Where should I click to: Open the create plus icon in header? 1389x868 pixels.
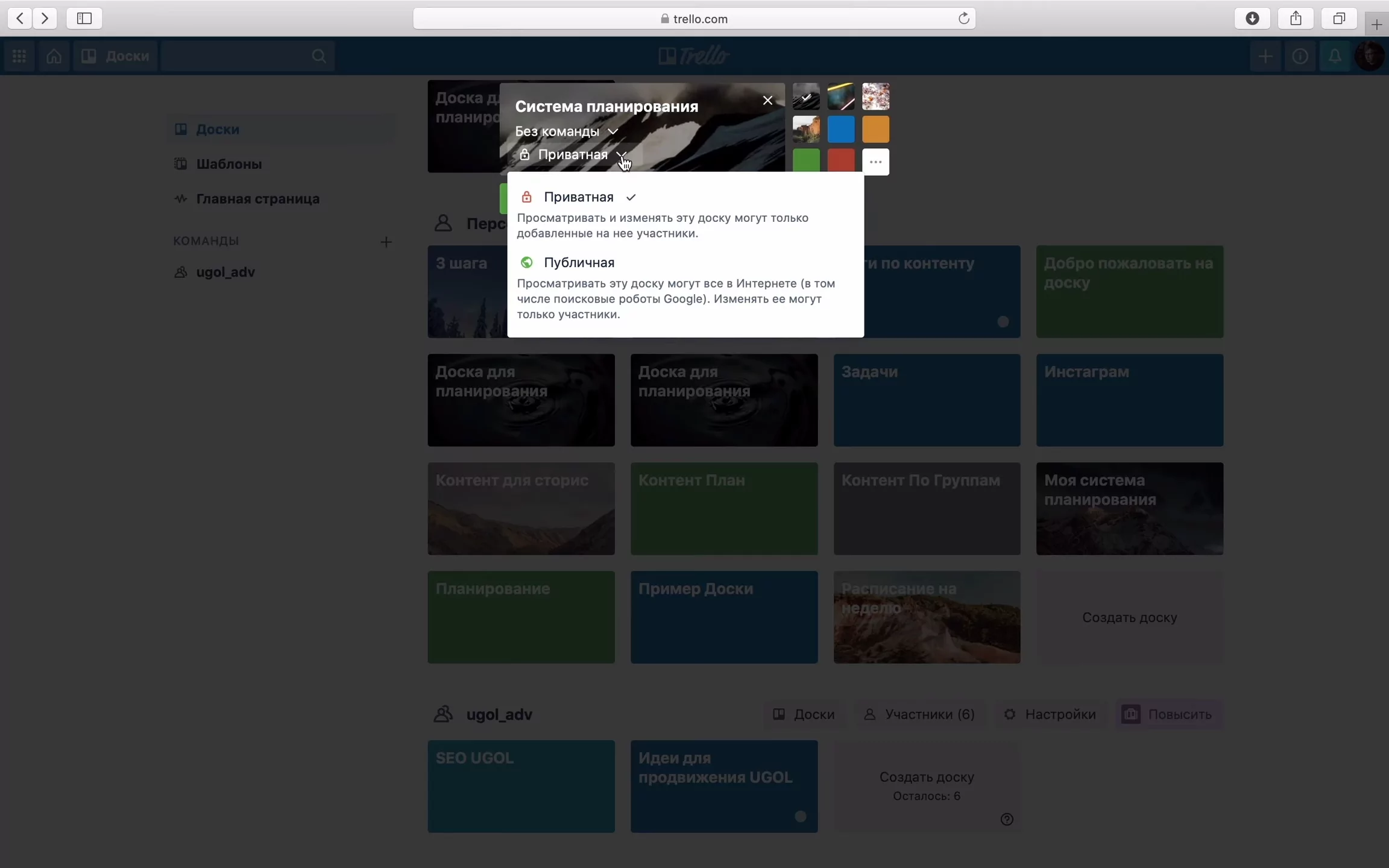pos(1265,56)
